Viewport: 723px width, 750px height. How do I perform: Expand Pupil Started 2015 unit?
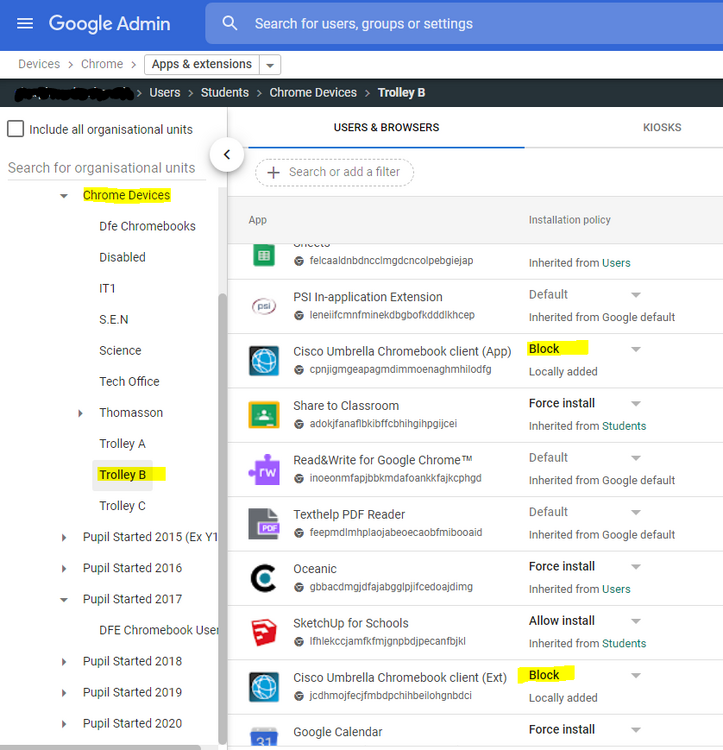(64, 538)
